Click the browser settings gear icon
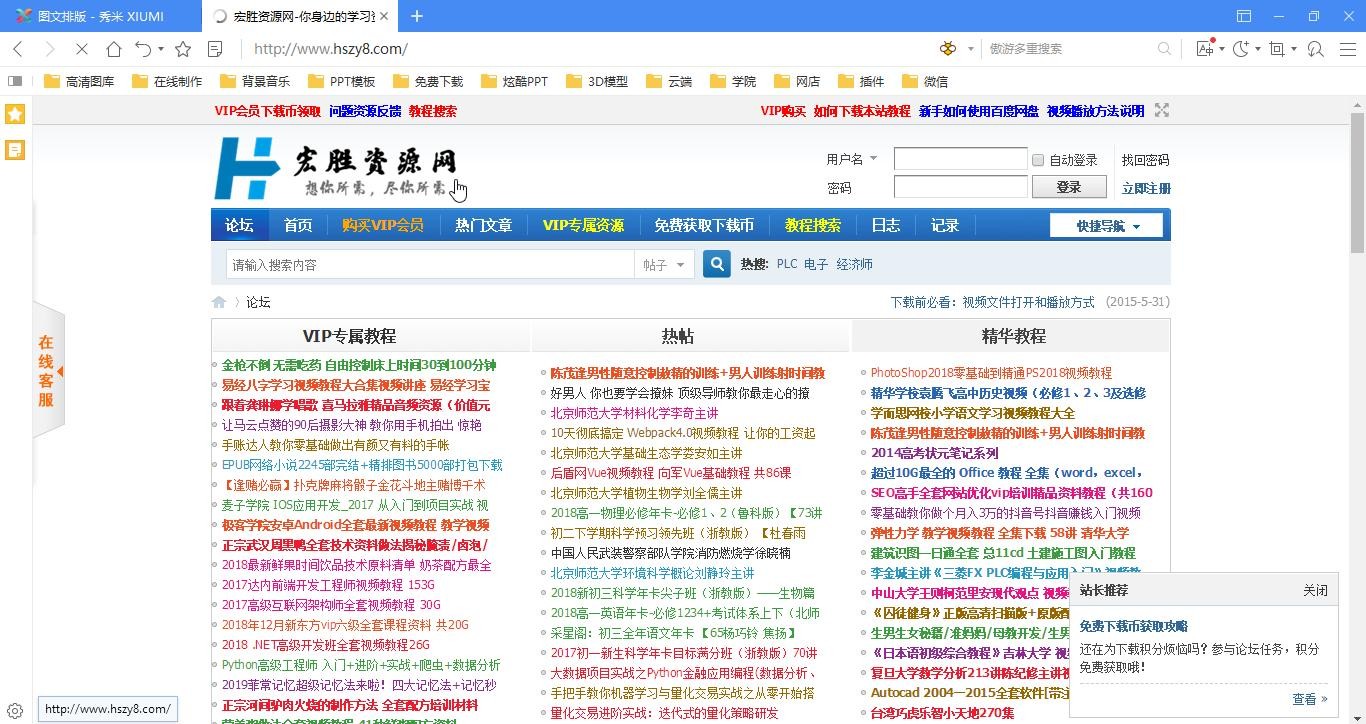Screen dimensions: 1366x724 [15, 711]
